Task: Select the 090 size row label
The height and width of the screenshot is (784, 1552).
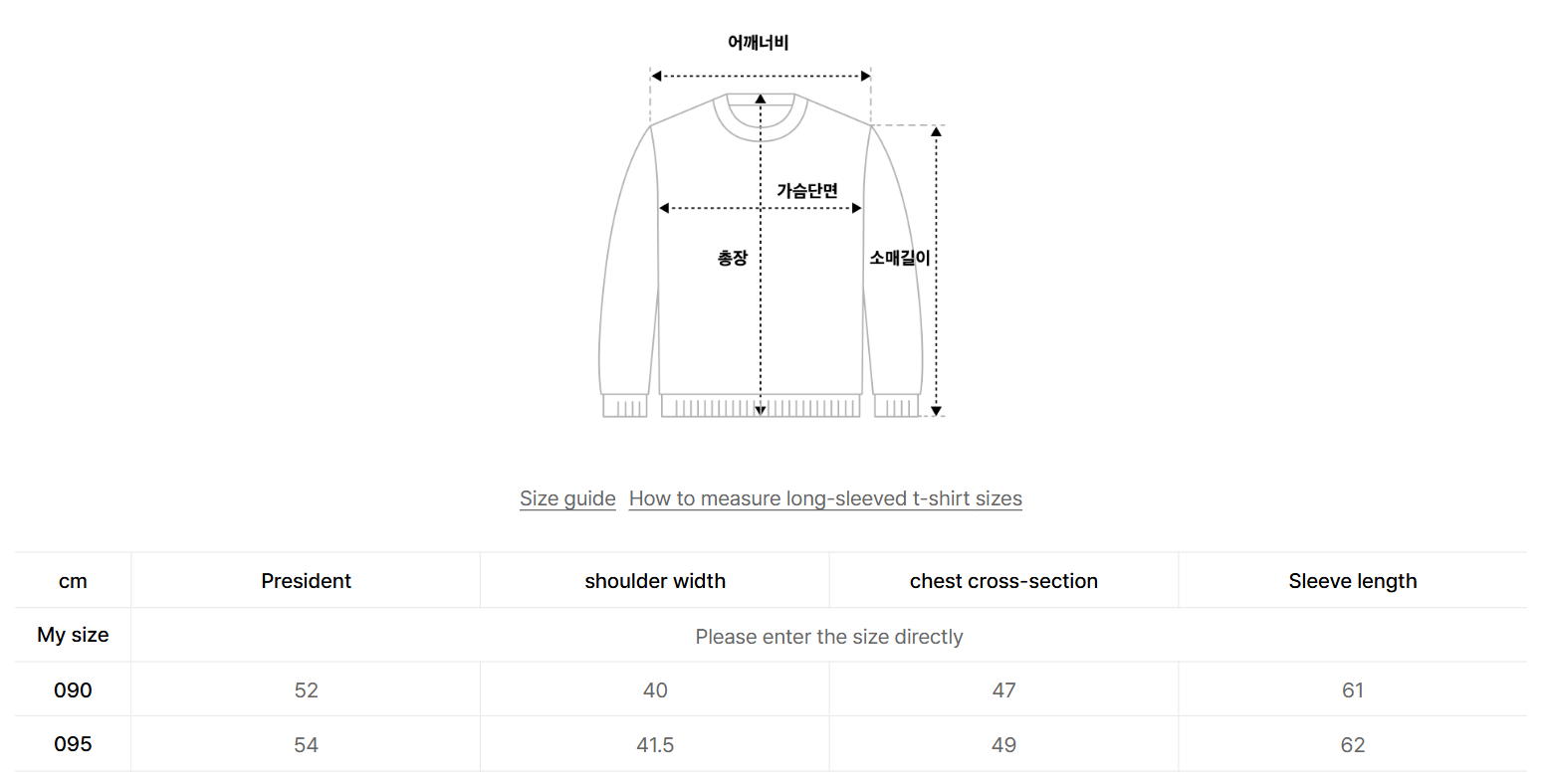Action: [73, 690]
